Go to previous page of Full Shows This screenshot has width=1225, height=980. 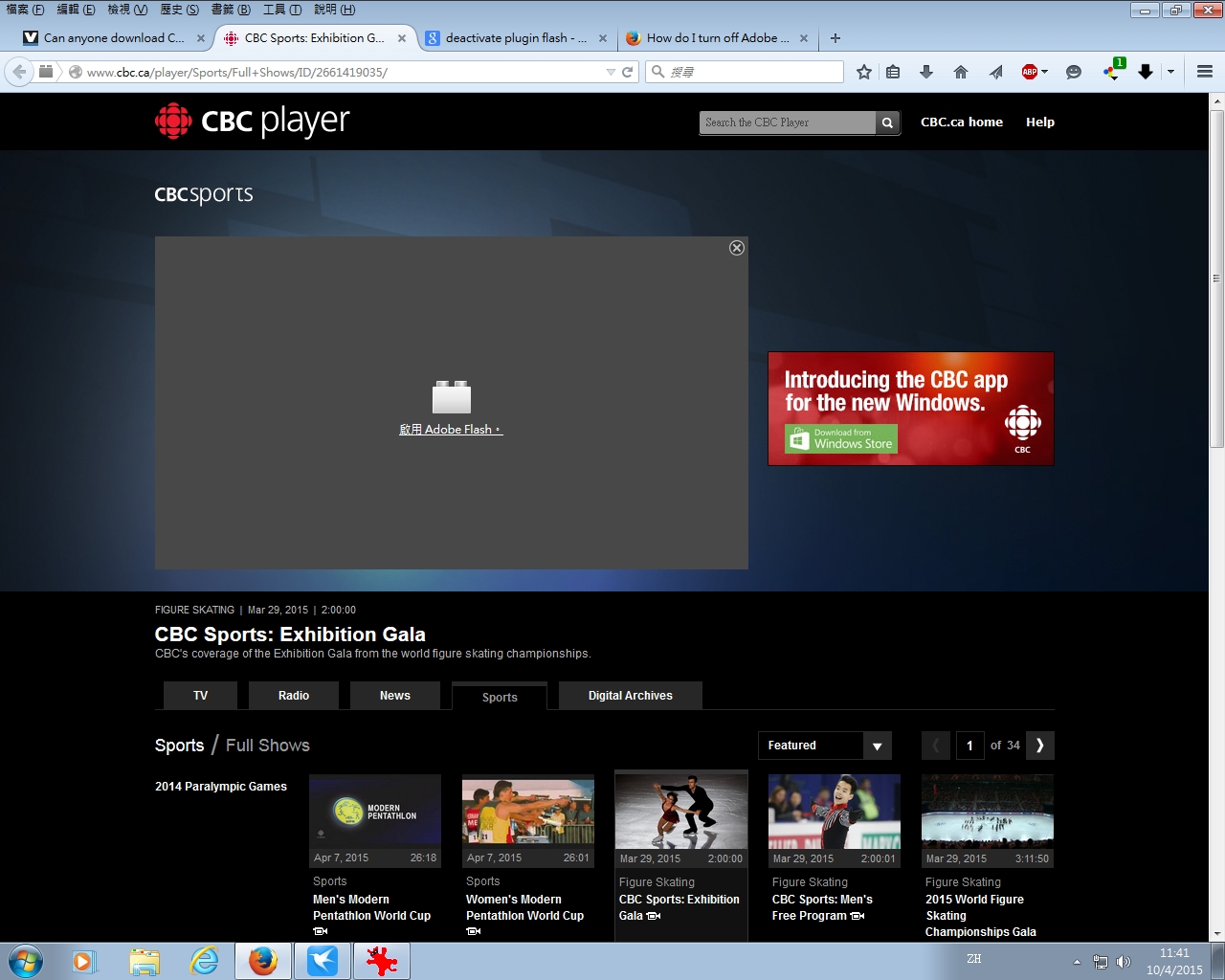coord(936,746)
